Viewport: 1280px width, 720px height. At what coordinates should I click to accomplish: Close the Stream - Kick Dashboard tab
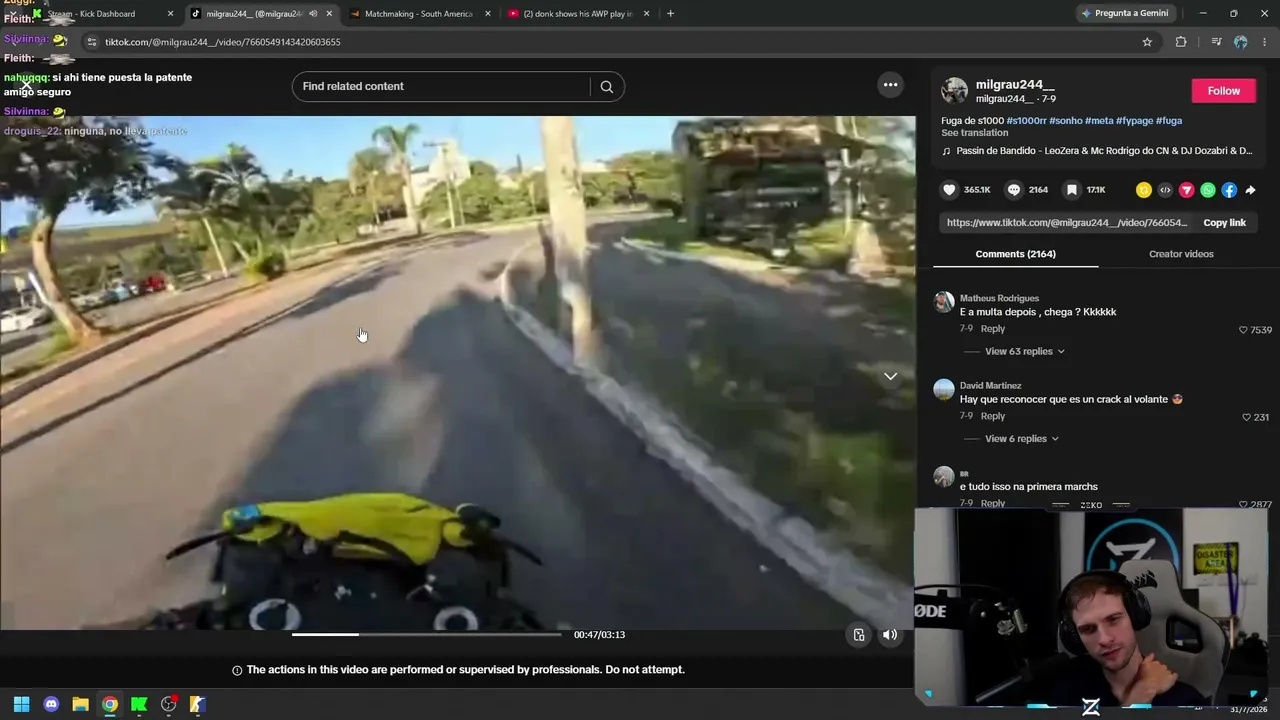[x=170, y=14]
